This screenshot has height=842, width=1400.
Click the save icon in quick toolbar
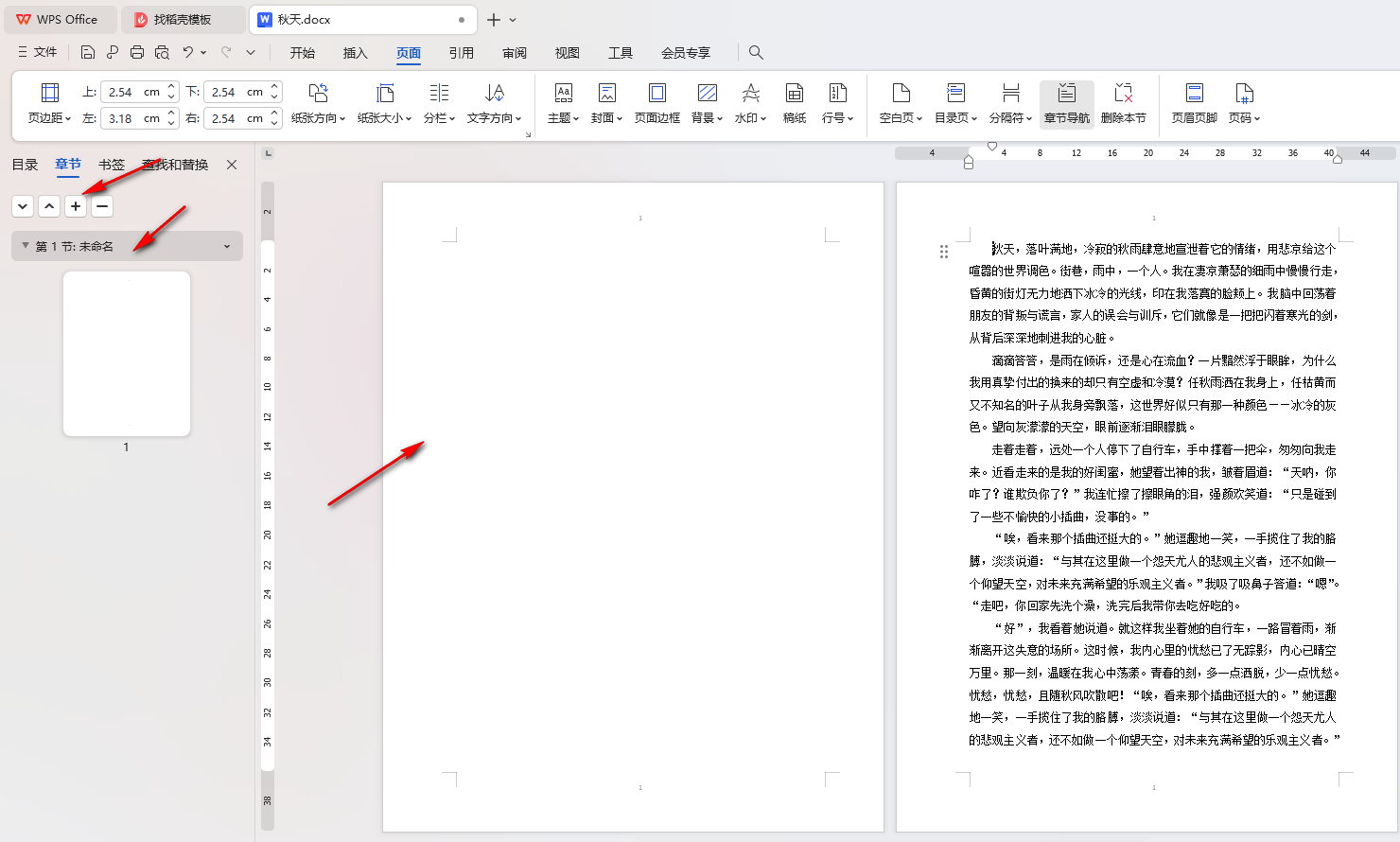[x=88, y=52]
